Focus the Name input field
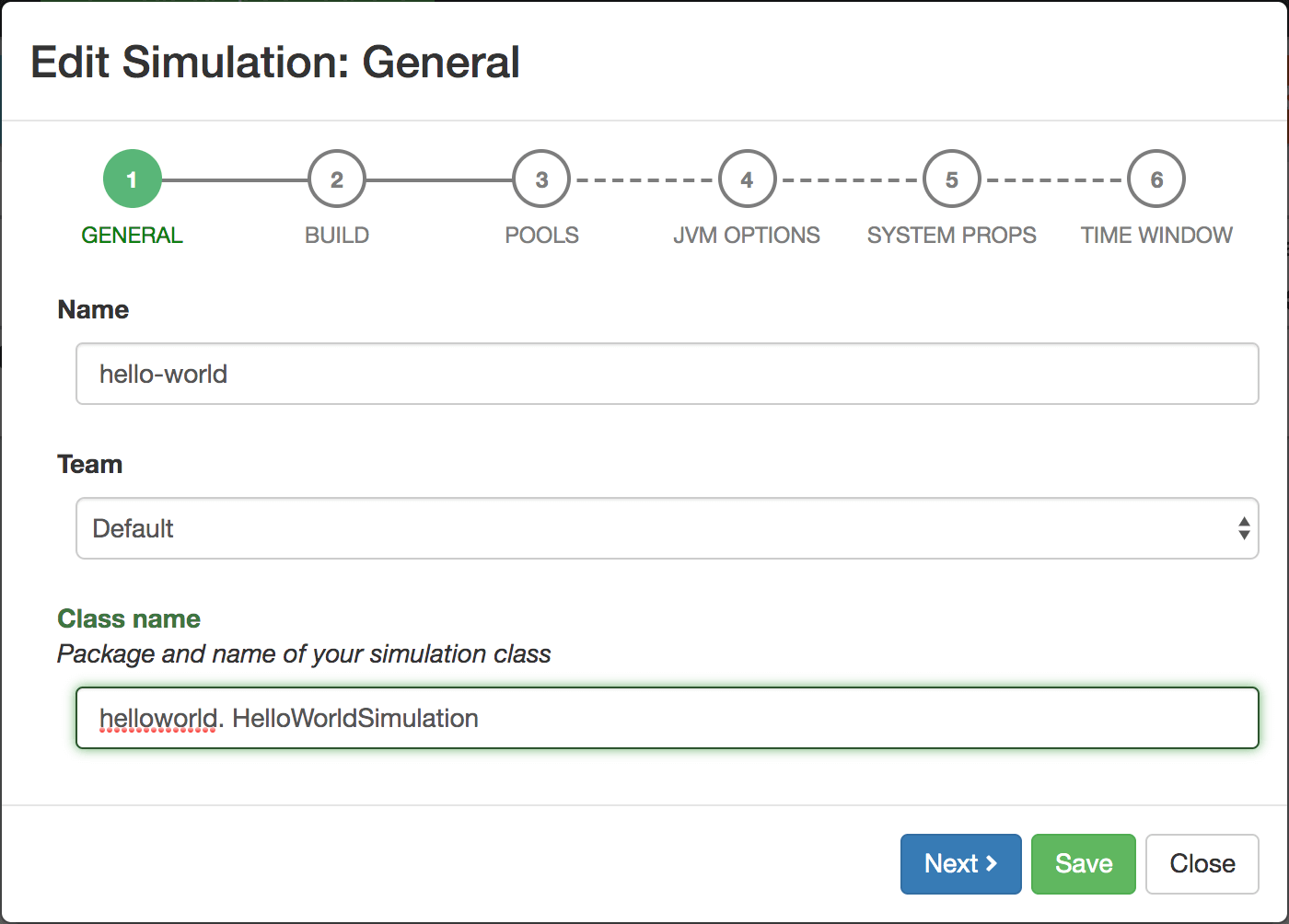The image size is (1289, 924). coord(667,374)
